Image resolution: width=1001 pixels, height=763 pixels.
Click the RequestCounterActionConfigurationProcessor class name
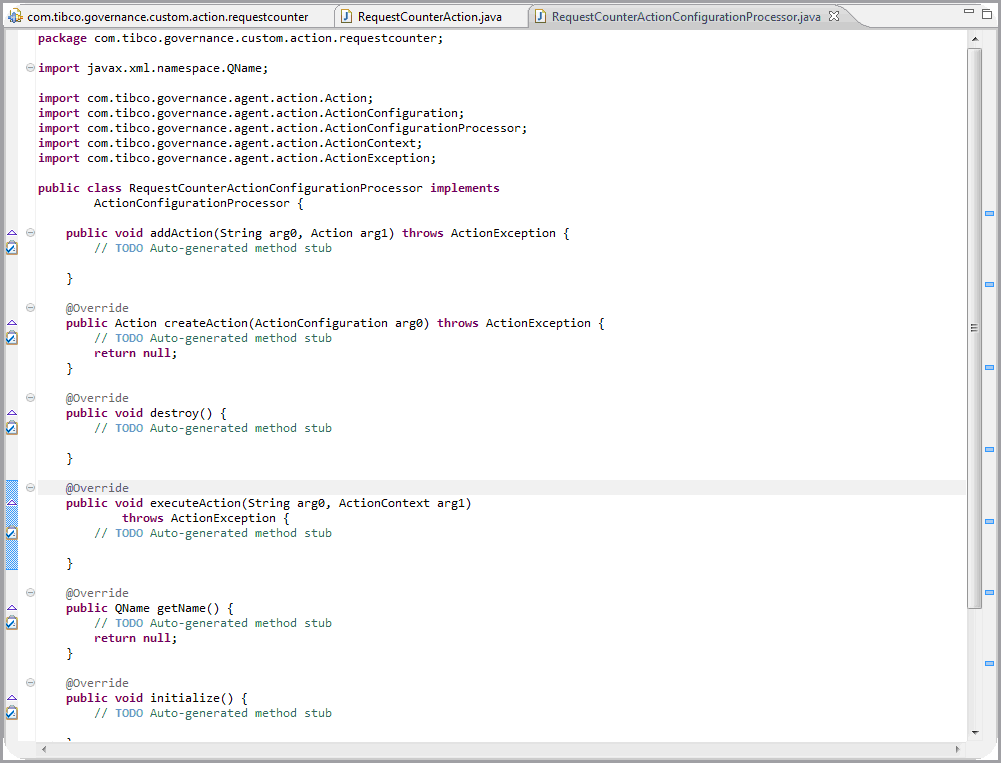(x=276, y=188)
